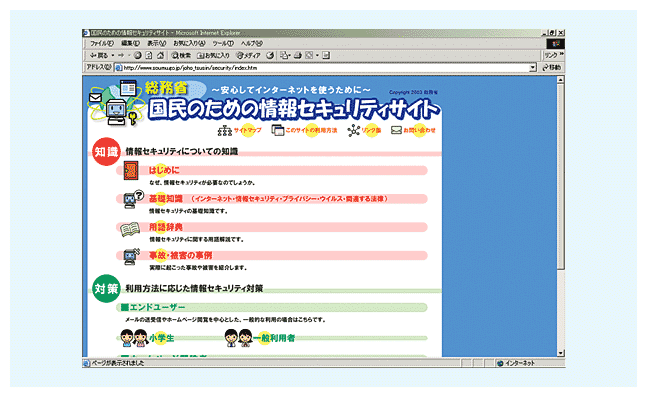
Task: Open the はじめに link
Action: click(164, 170)
